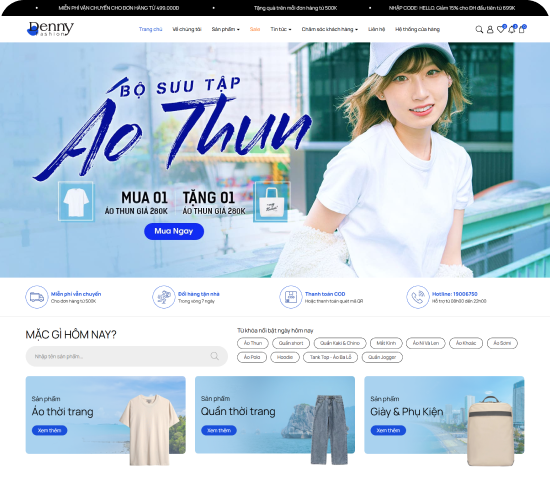
Task: Click the Giày & Phụ Kiện category title
Action: [x=407, y=411]
